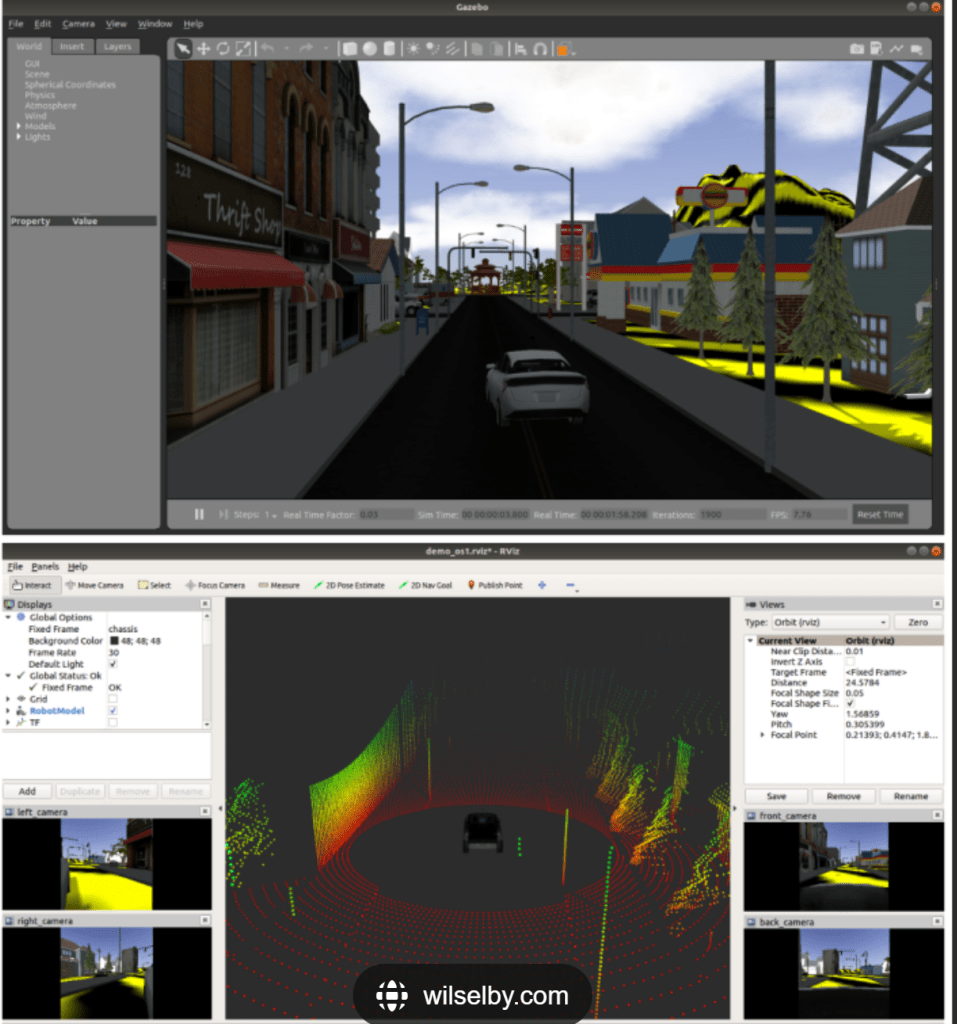957x1024 pixels.
Task: Take a screenshot with the camera icon
Action: coord(857,48)
